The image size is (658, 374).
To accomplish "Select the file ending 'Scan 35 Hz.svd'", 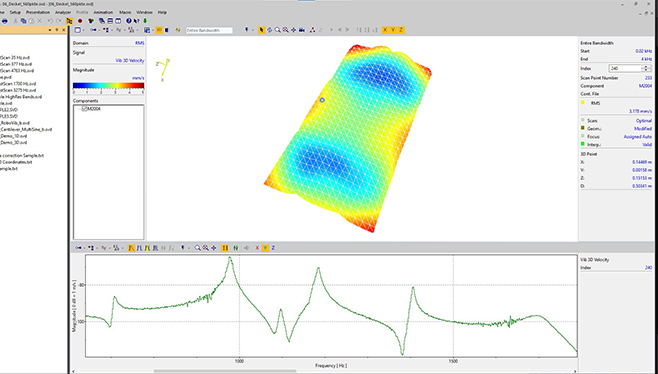I will click(x=15, y=58).
